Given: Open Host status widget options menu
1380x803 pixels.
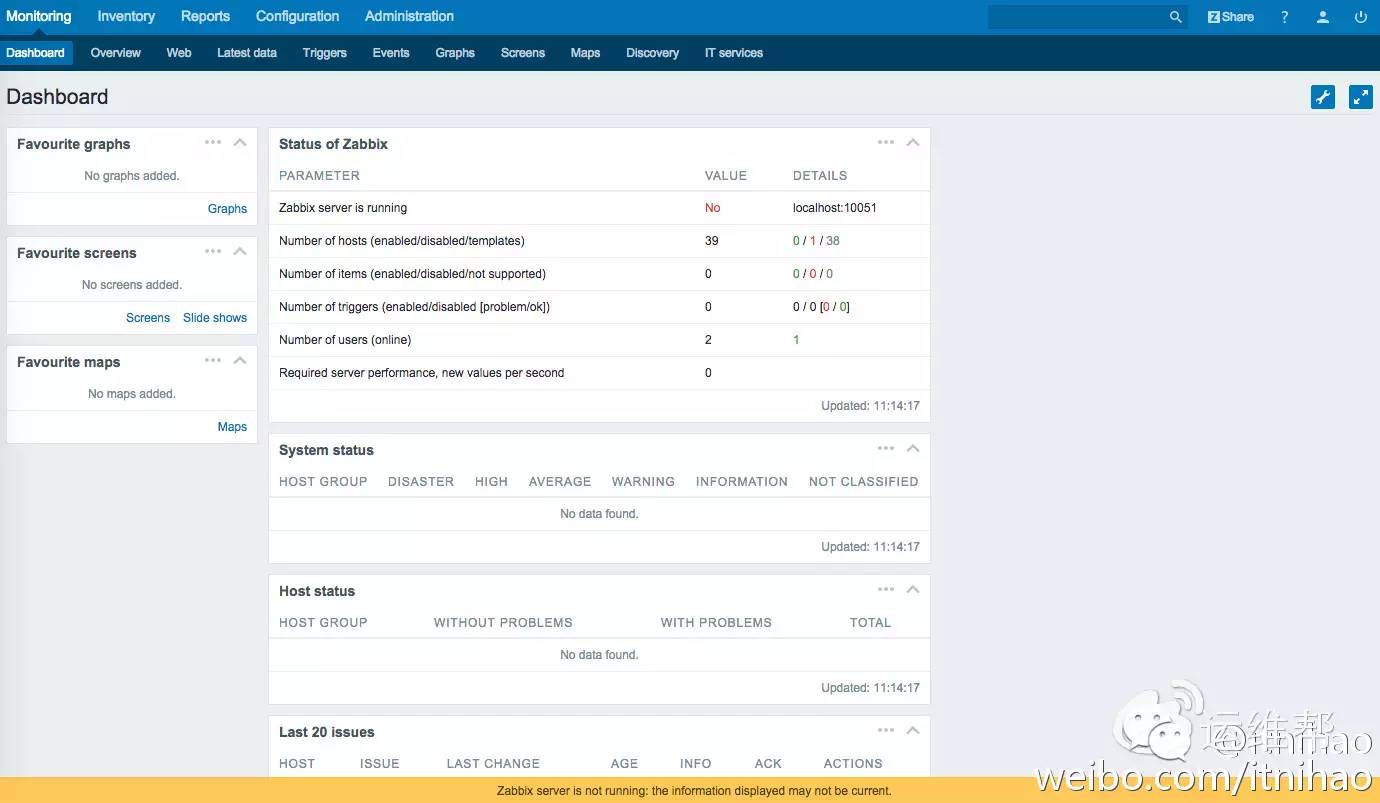Looking at the screenshot, I should click(x=886, y=589).
